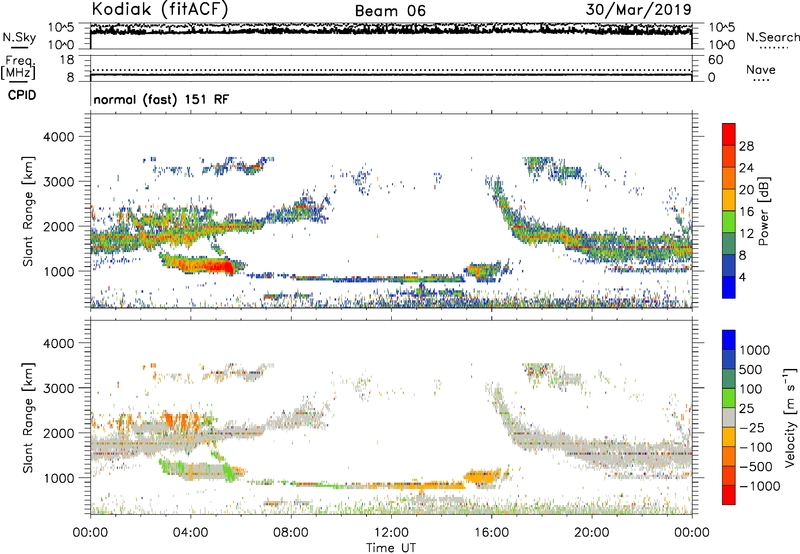The height and width of the screenshot is (554, 800).
Task: Click the "500" label on Velocity color bar
Action: pyautogui.click(x=752, y=370)
